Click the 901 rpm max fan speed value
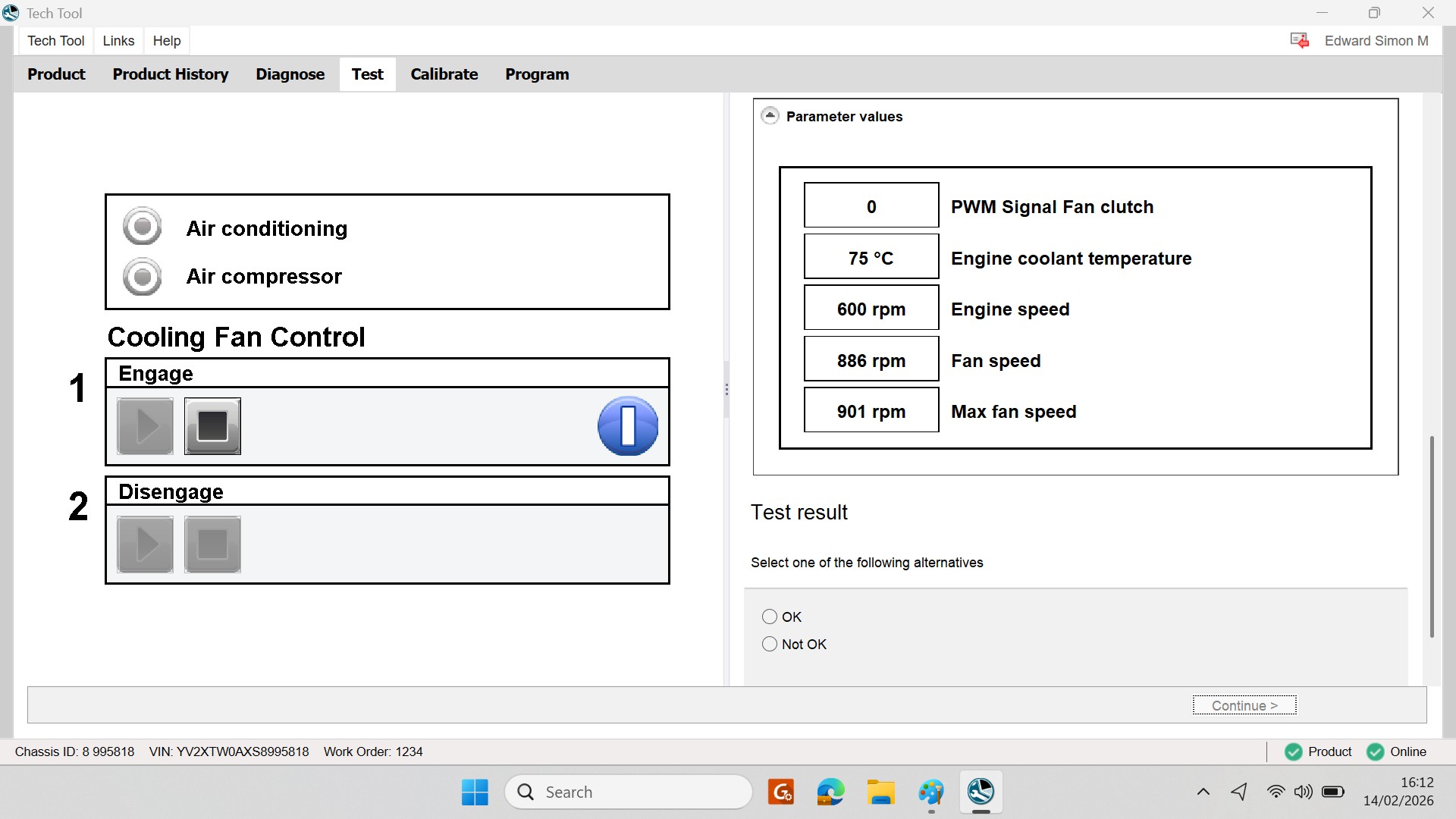Screen dimensions: 1456x819 (871, 409)
